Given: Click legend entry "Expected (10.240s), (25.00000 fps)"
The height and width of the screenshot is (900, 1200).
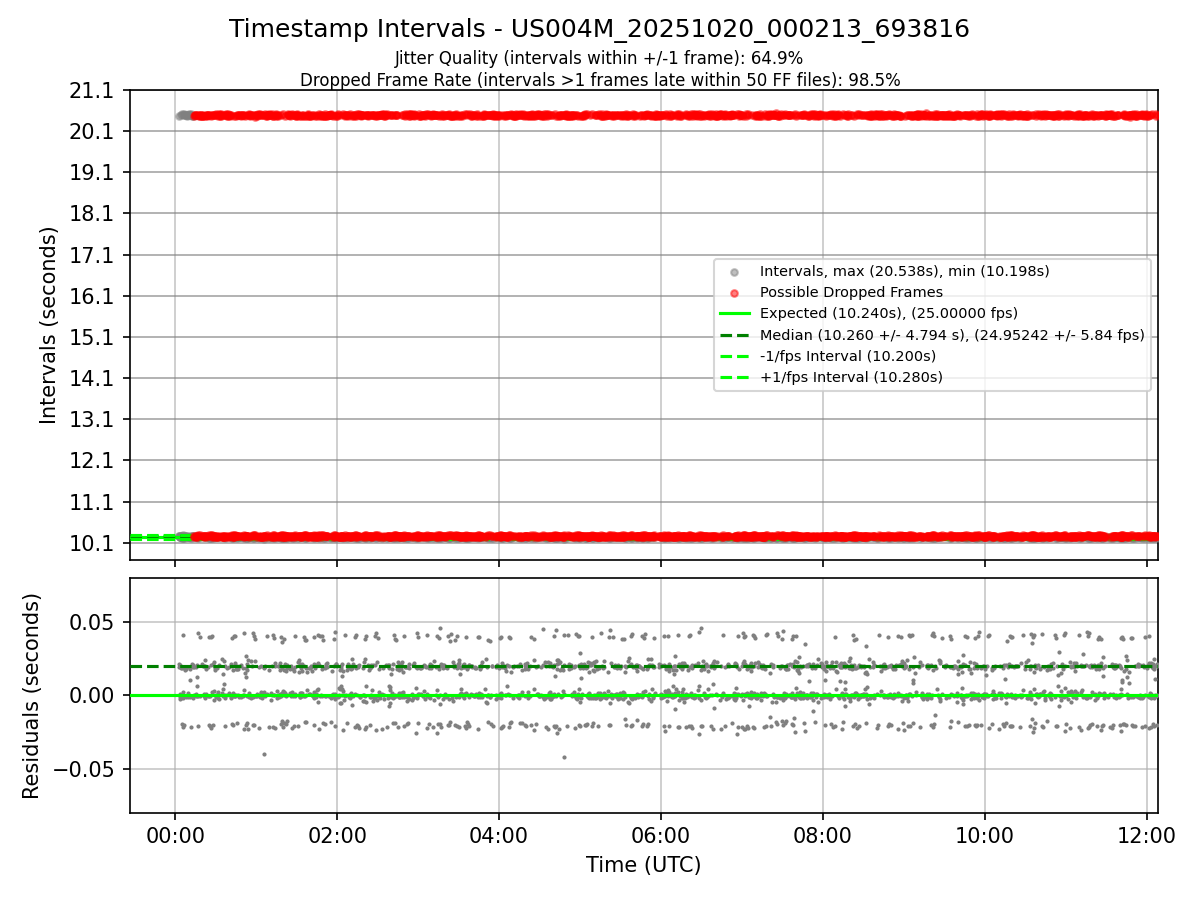Looking at the screenshot, I should tap(889, 313).
